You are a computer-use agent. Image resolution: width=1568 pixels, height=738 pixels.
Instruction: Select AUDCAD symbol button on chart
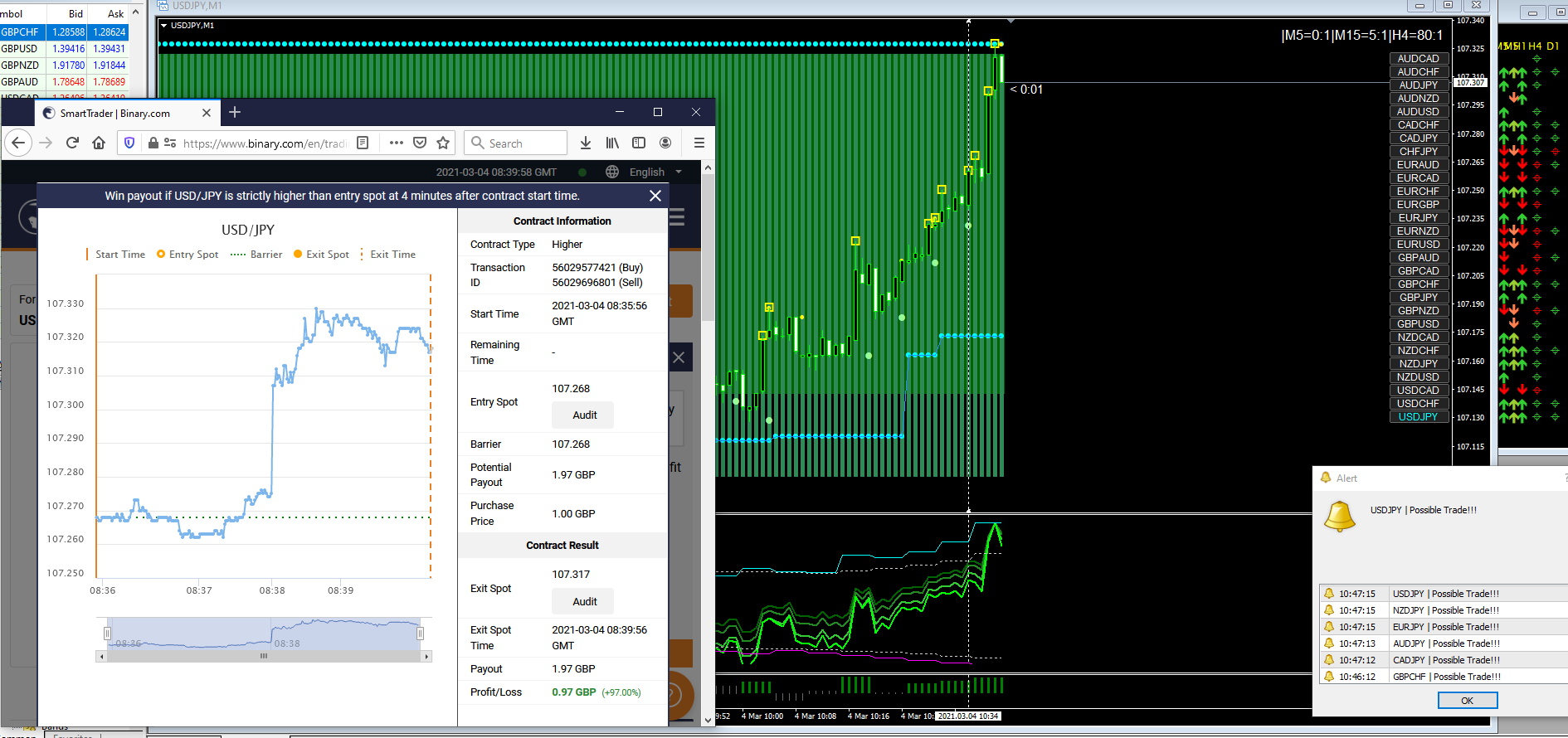tap(1419, 59)
